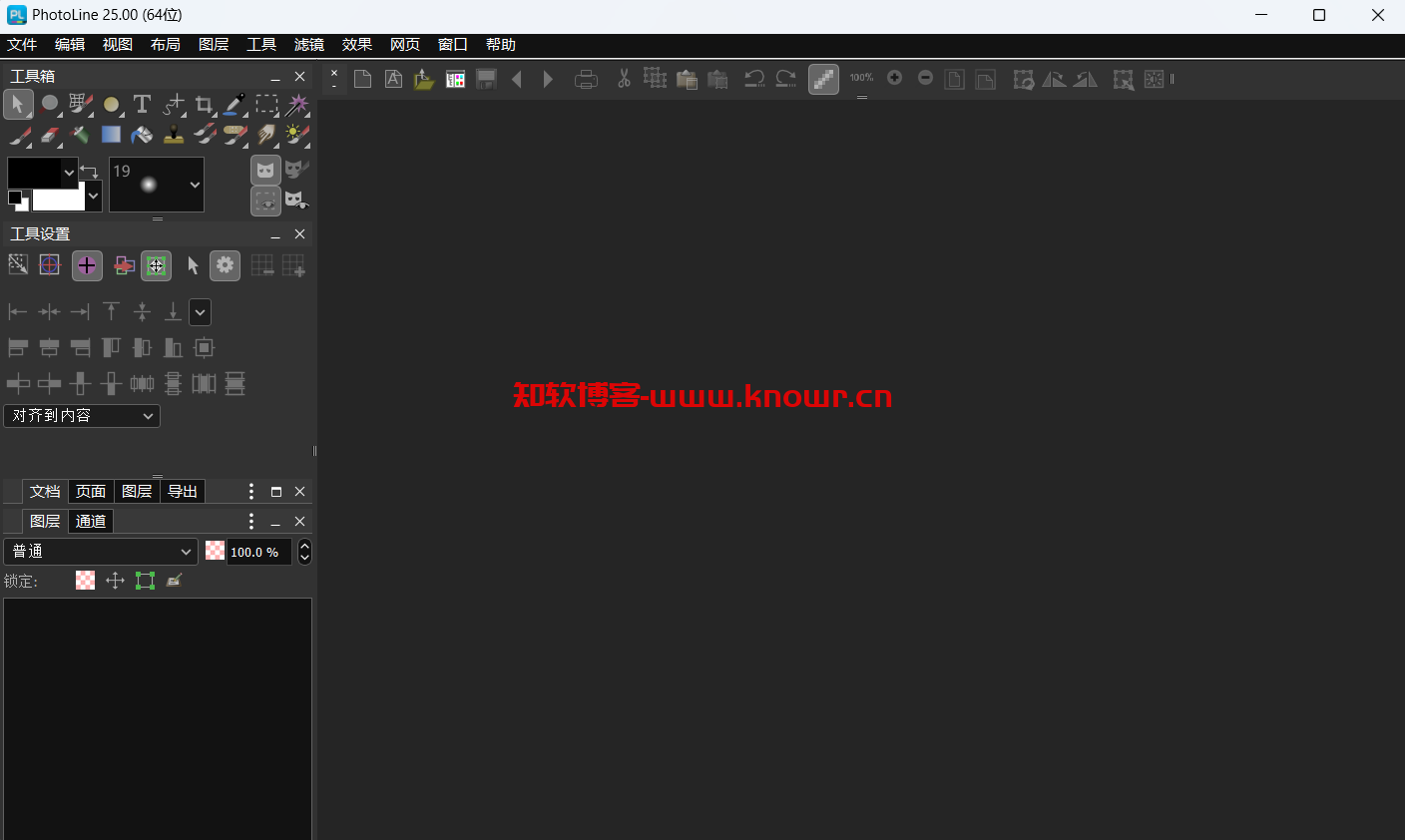Toggle the gear settings button in tool settings
Screen dimensions: 1405x840
coord(225,265)
